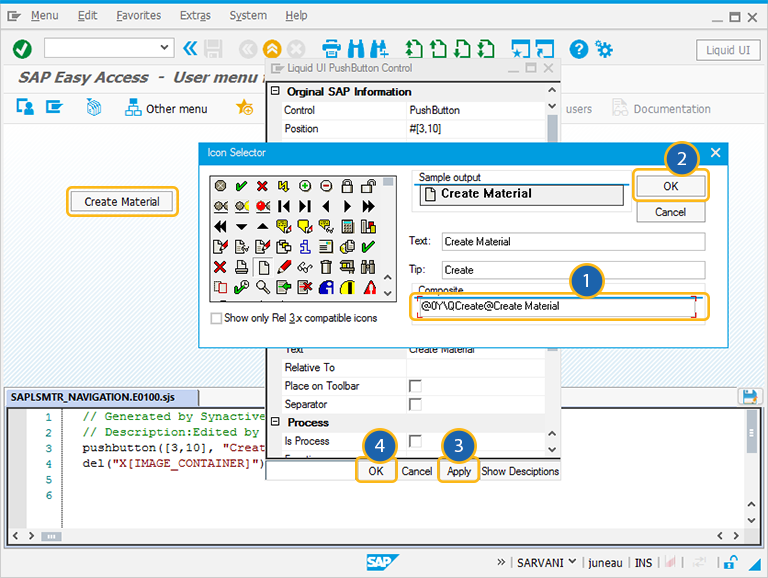This screenshot has height=578, width=768.
Task: Open the Edit menu
Action: click(87, 16)
